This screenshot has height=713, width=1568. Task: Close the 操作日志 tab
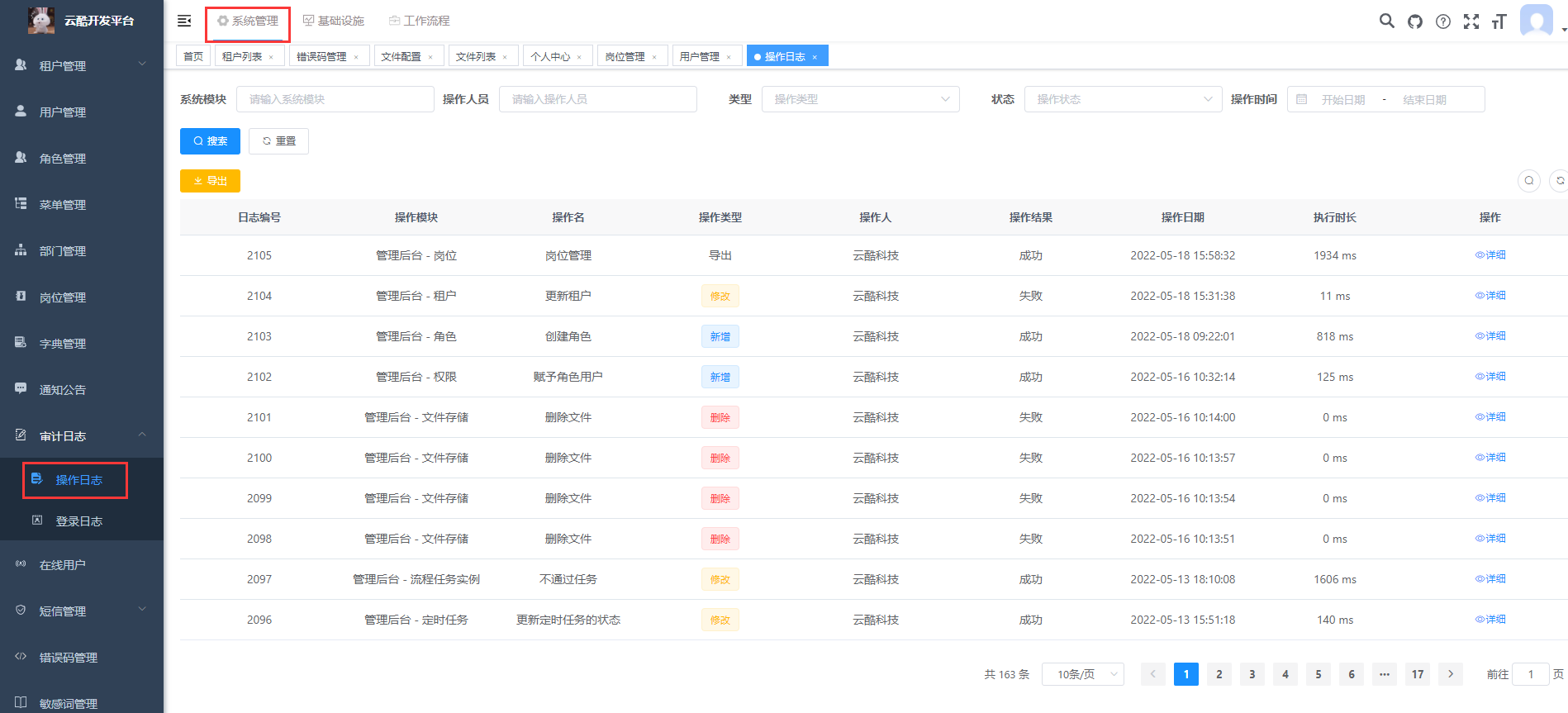pos(815,57)
